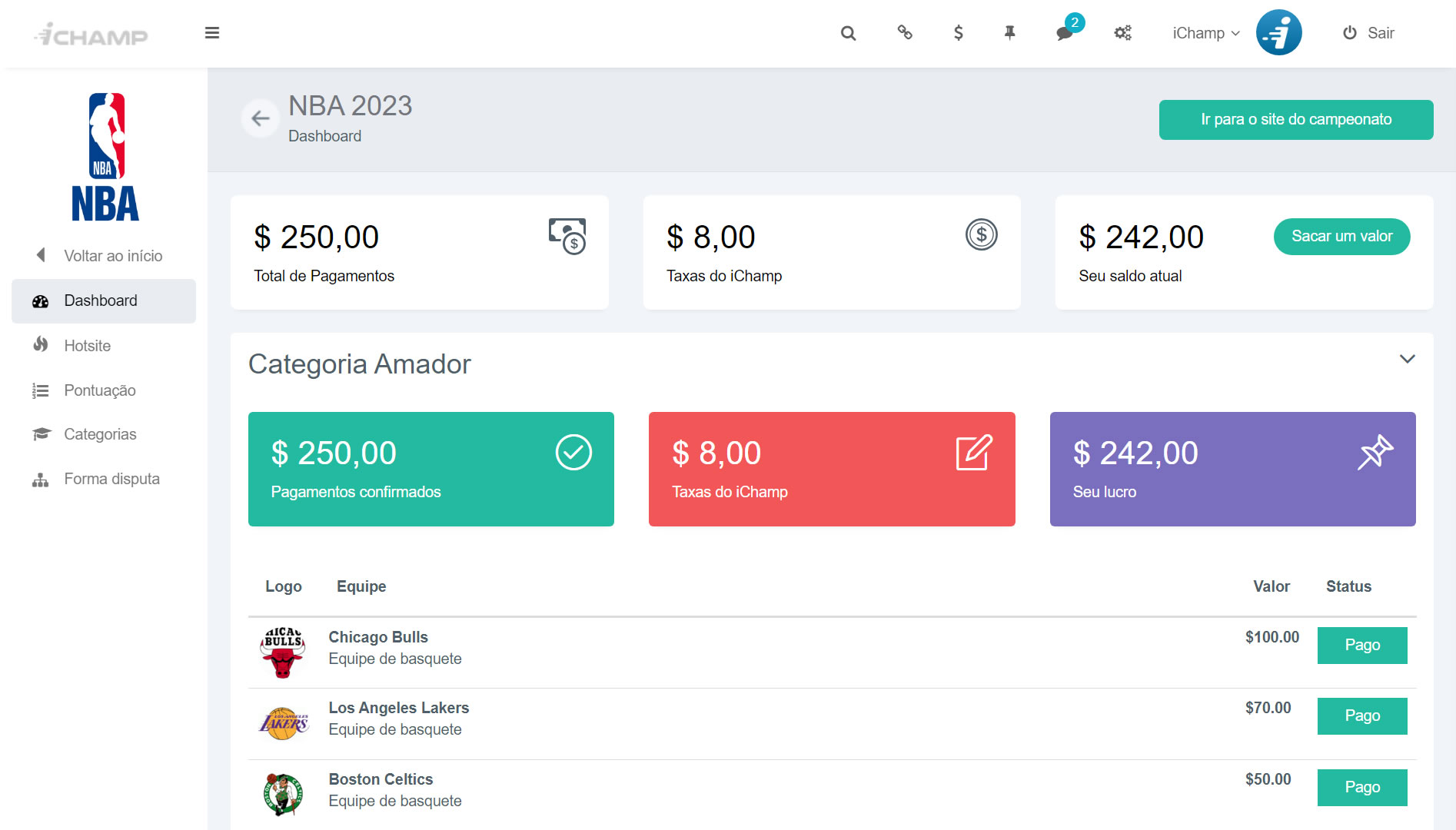Image resolution: width=1456 pixels, height=830 pixels.
Task: Click the iChamp round avatar
Action: [1278, 32]
